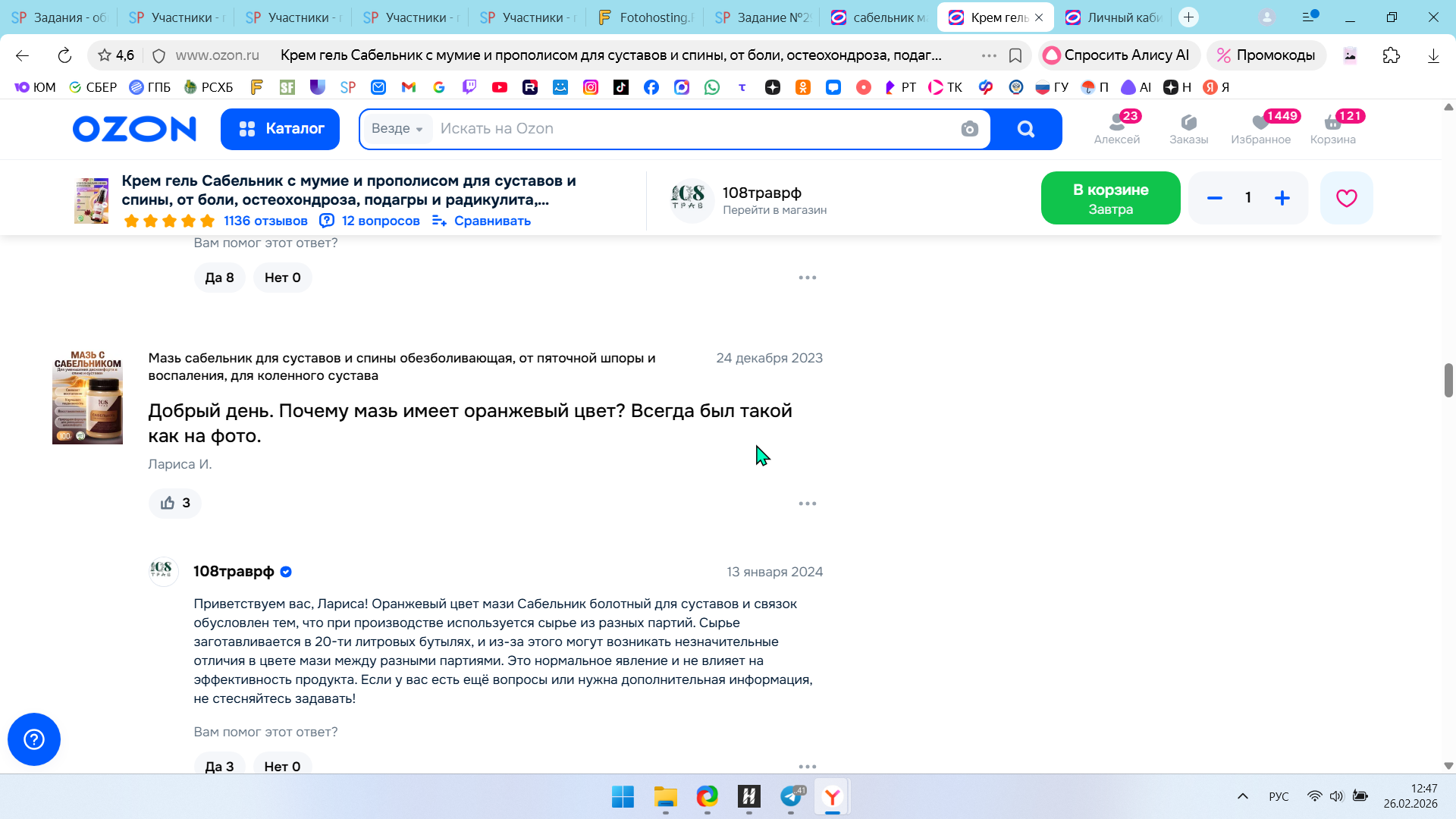Open the Каталог menu button
The image size is (1456, 819).
tap(280, 129)
